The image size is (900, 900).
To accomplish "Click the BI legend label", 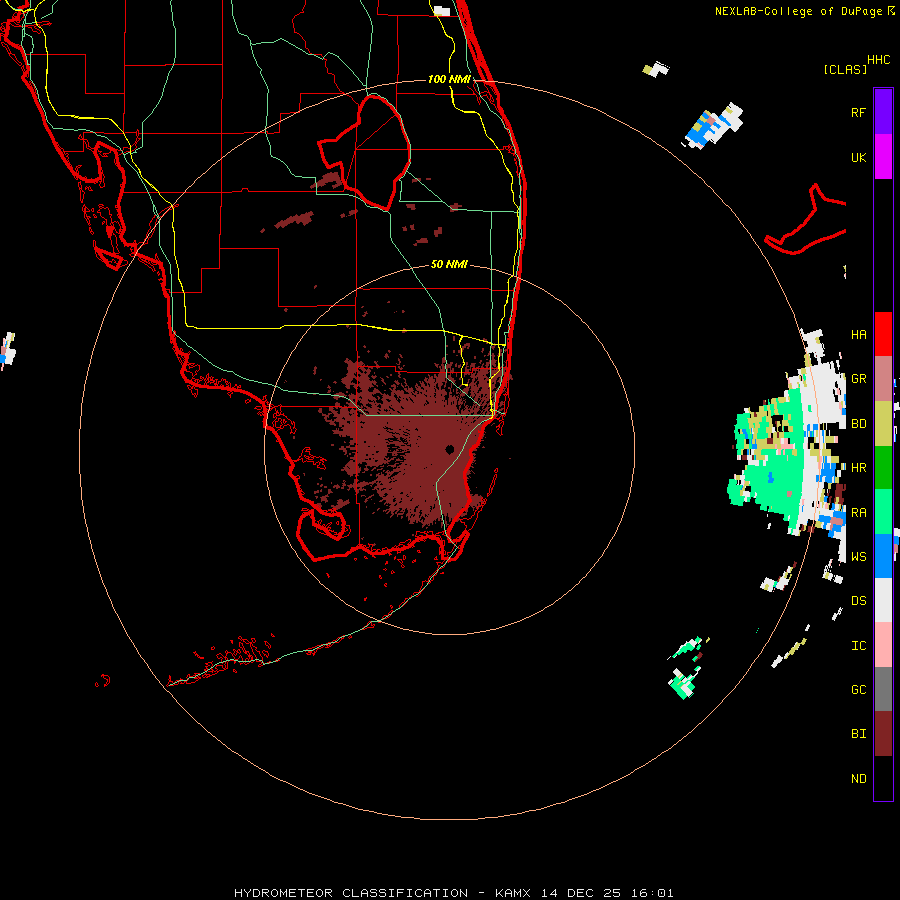I will coord(858,734).
